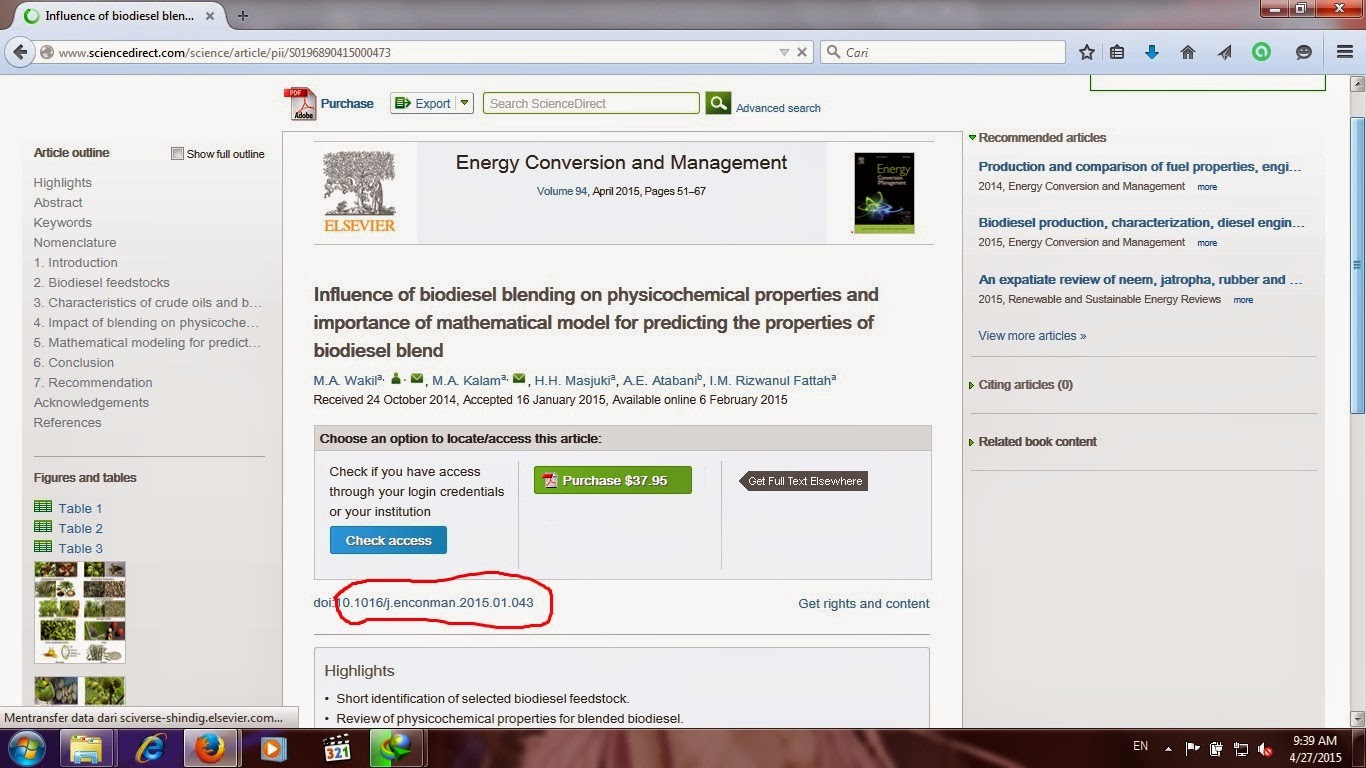Click the Firefox icon in the taskbar

[210, 748]
